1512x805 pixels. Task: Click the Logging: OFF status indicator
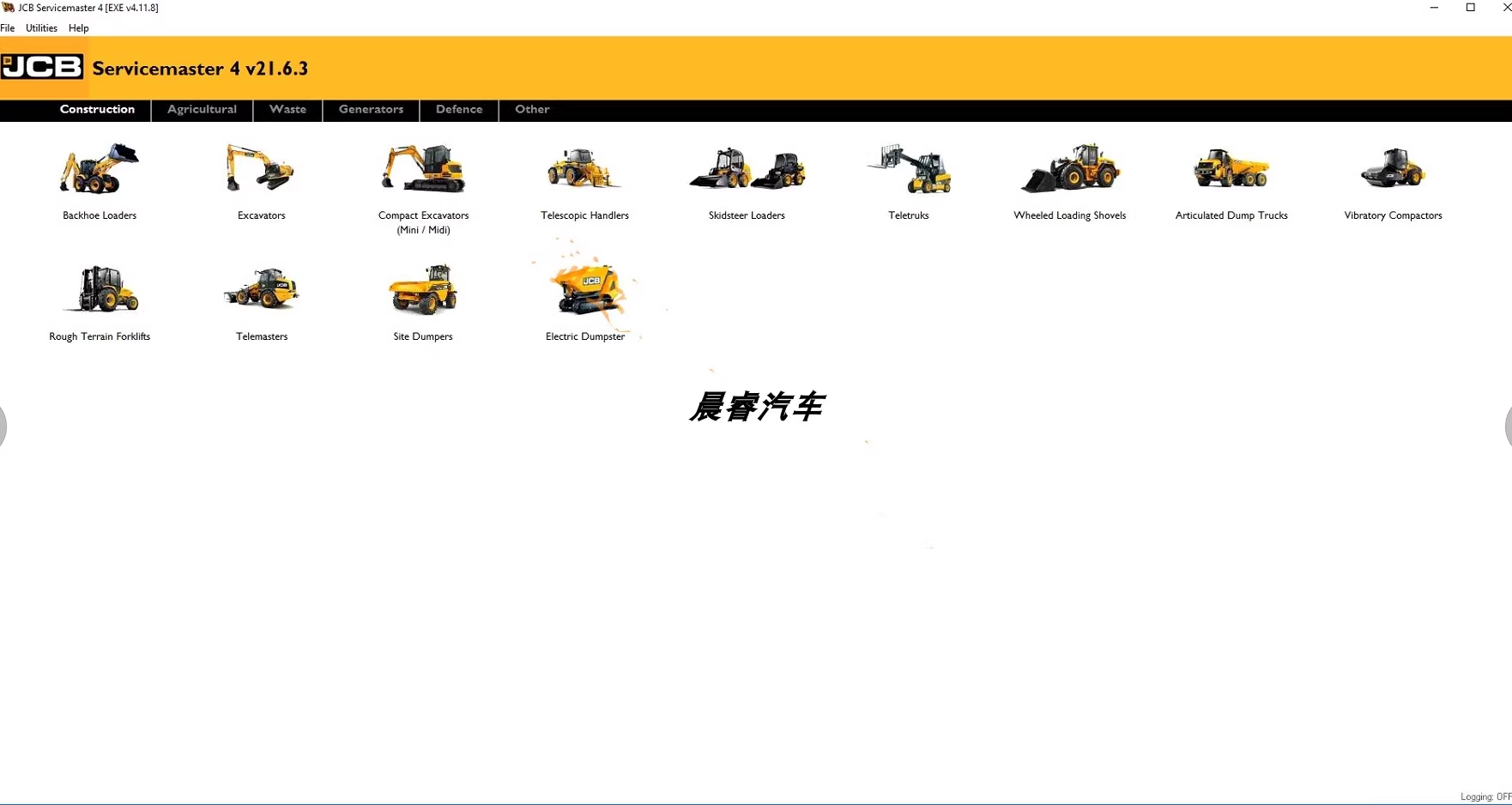1485,797
